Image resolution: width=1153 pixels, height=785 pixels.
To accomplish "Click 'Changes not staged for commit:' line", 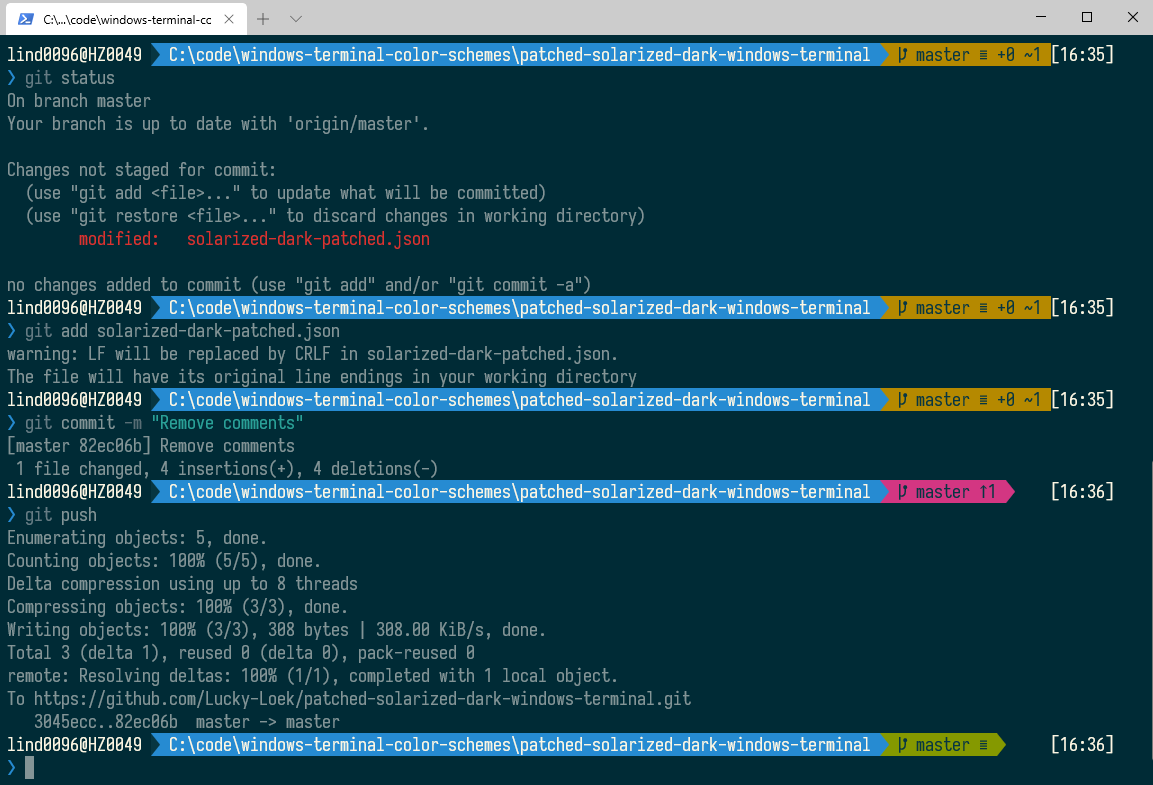I will coord(141,170).
